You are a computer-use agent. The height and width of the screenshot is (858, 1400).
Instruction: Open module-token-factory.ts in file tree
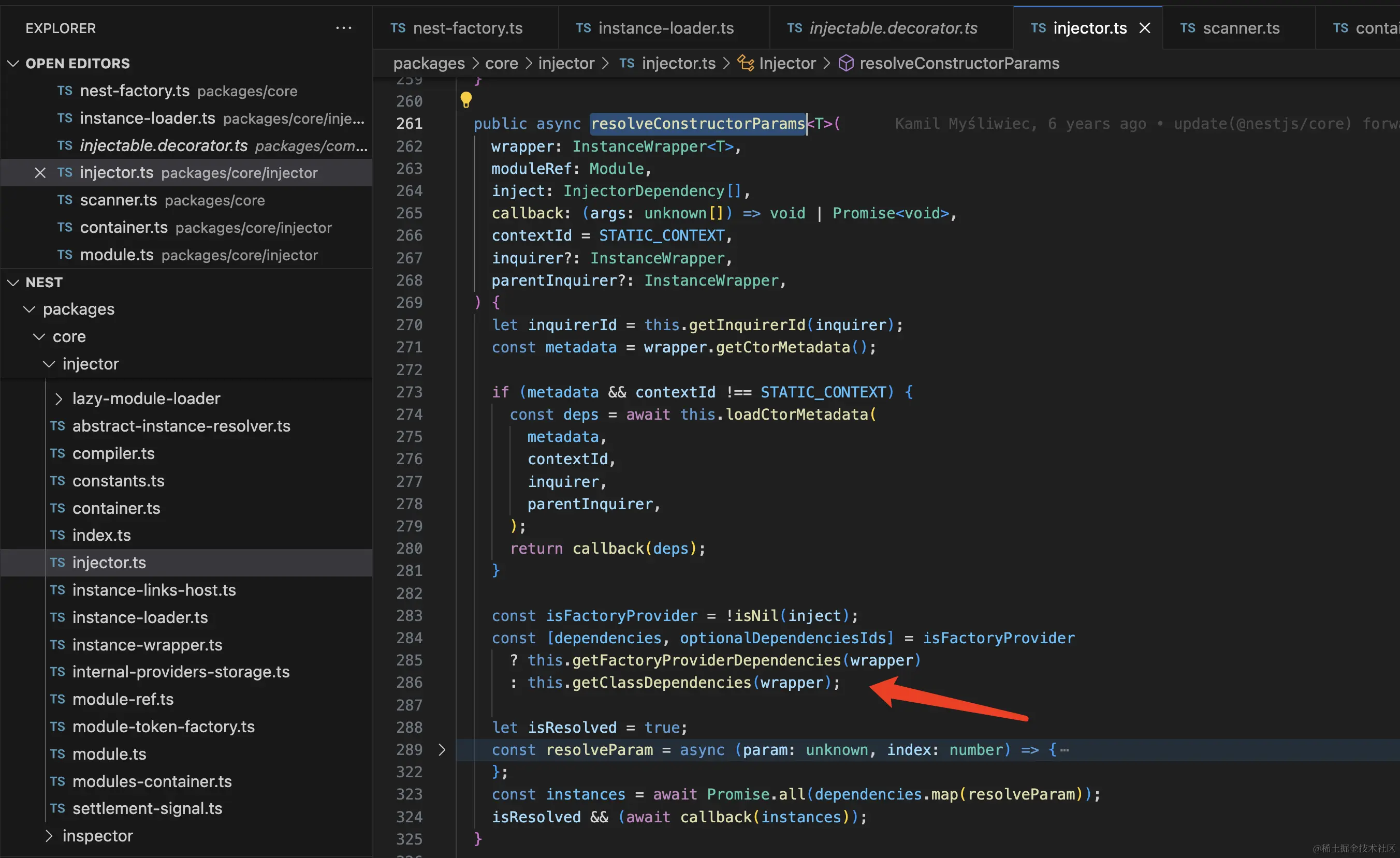186,726
